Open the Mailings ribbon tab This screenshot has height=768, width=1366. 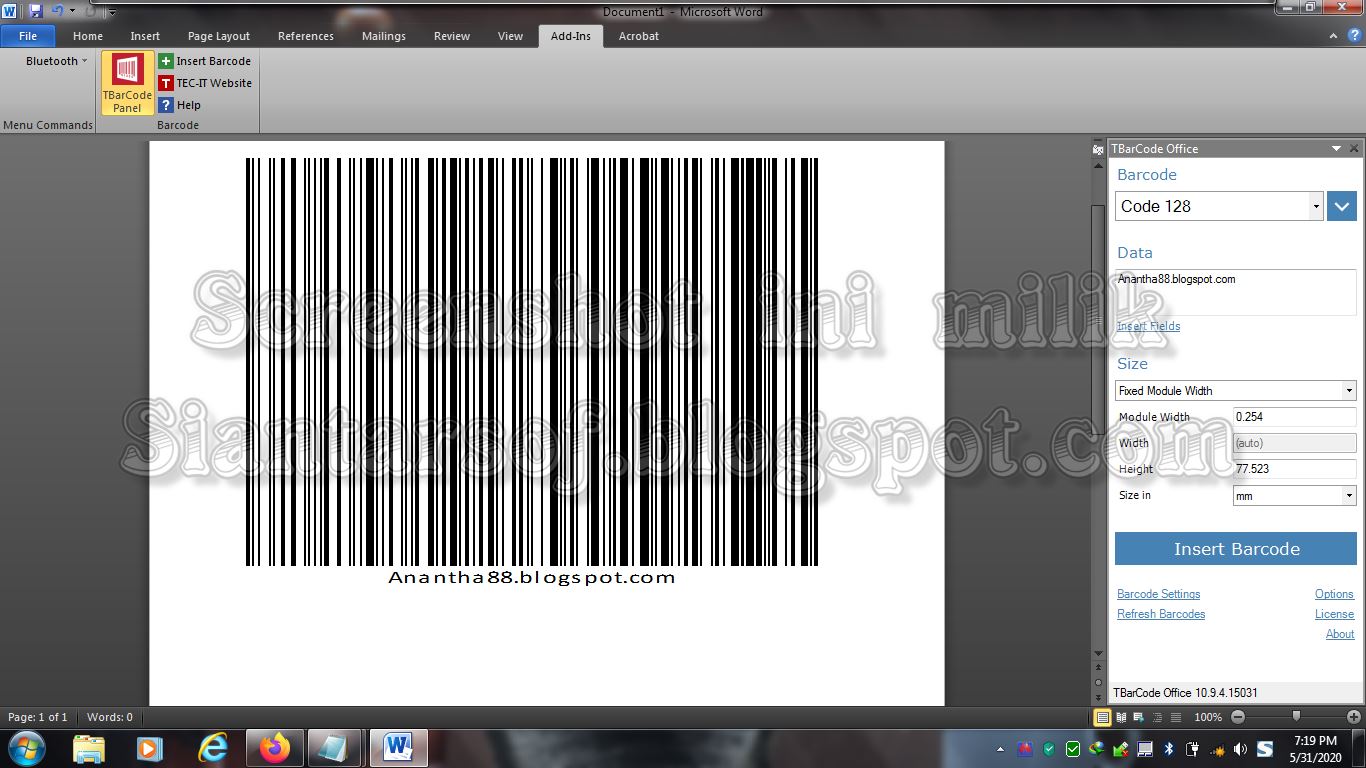(x=383, y=36)
